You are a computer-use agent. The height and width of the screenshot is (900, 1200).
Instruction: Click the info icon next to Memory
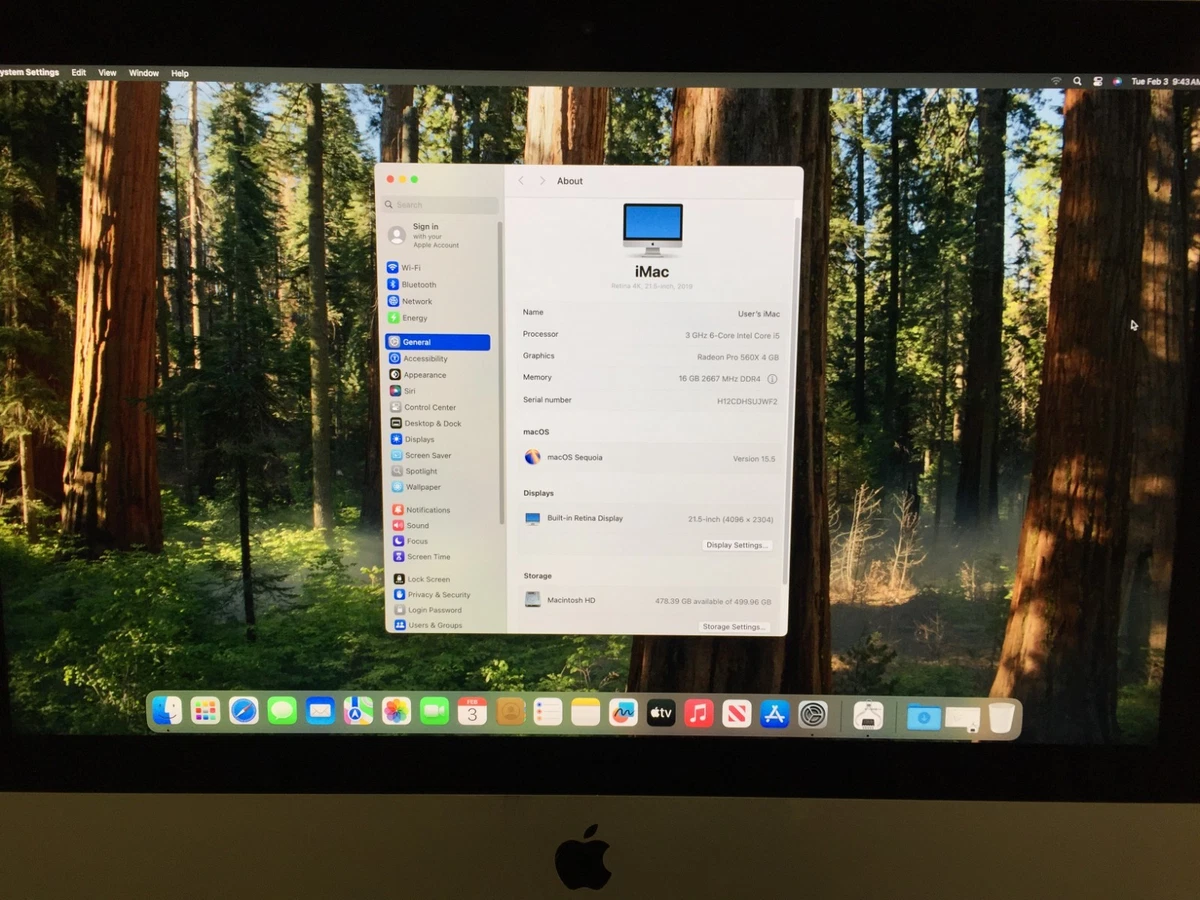tap(773, 379)
